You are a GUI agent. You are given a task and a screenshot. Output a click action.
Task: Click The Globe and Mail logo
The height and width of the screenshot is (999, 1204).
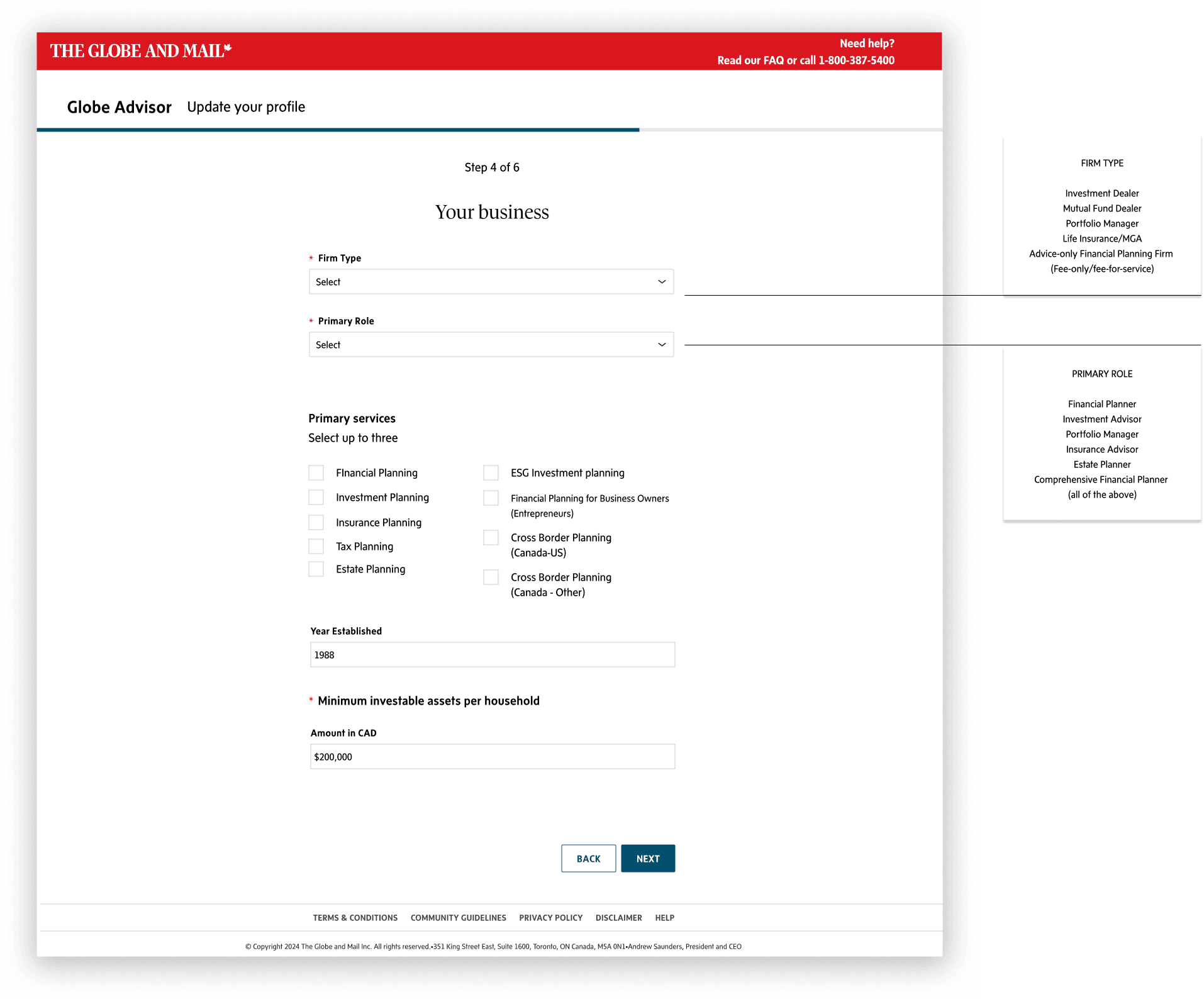pos(141,51)
